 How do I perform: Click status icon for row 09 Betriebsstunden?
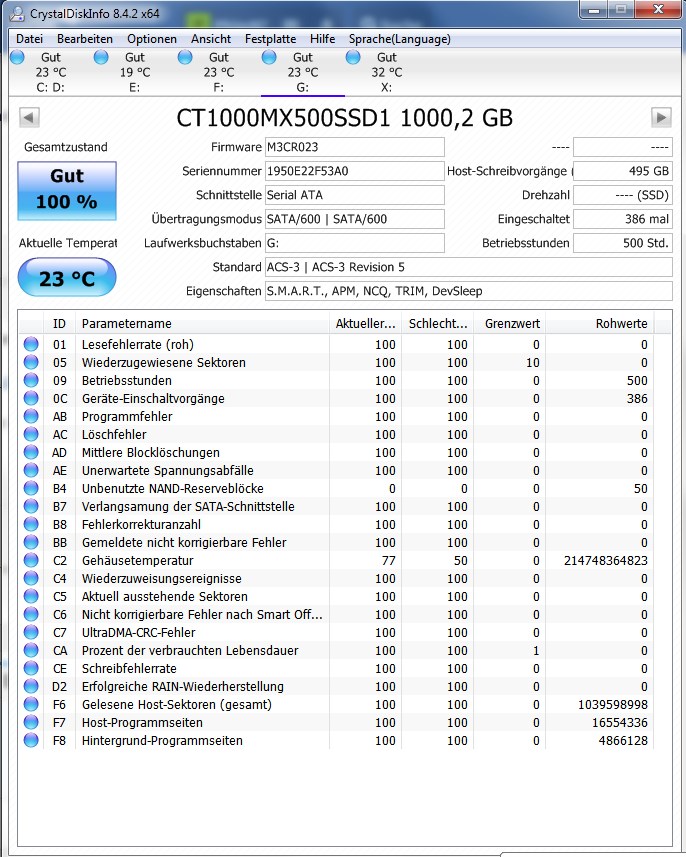click(x=31, y=380)
